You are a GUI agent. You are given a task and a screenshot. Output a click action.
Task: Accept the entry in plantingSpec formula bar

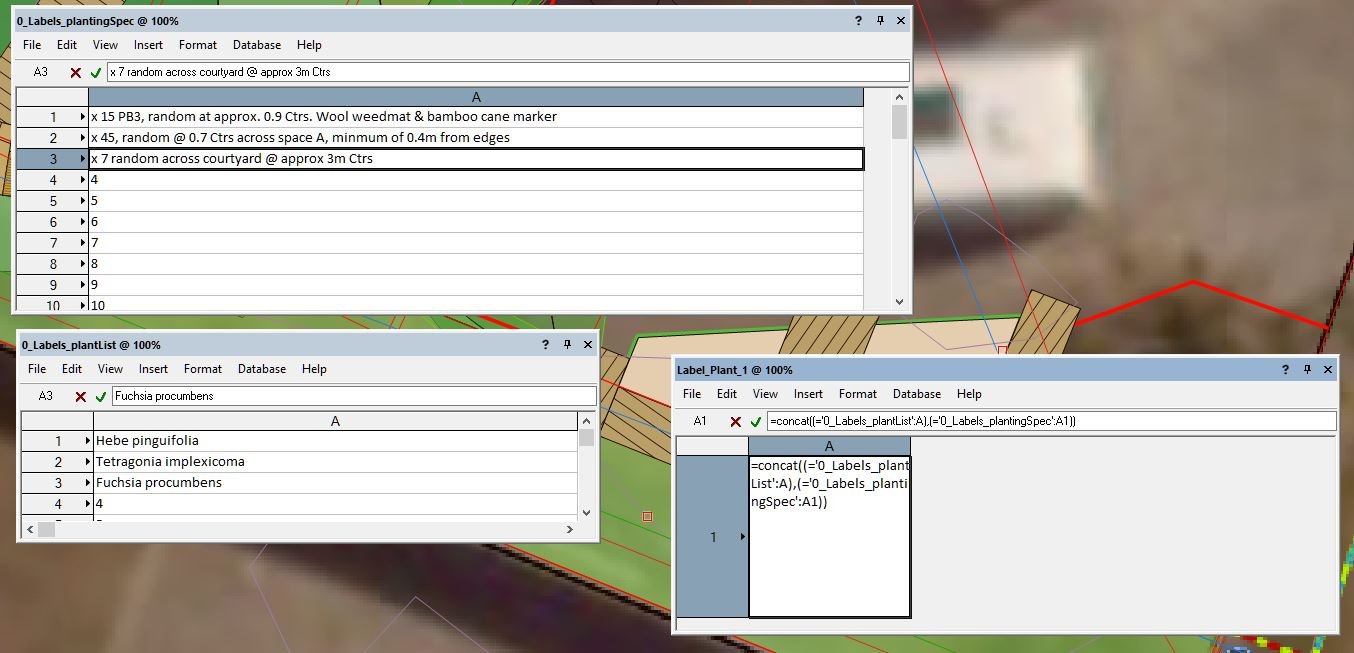pos(96,72)
